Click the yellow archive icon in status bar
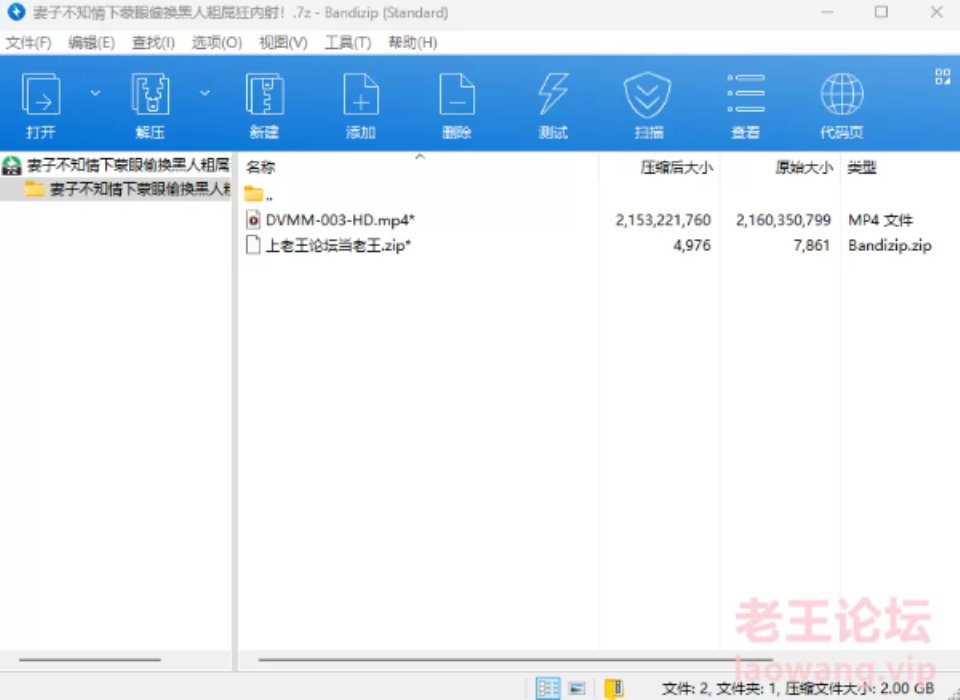The height and width of the screenshot is (700, 960). point(613,688)
